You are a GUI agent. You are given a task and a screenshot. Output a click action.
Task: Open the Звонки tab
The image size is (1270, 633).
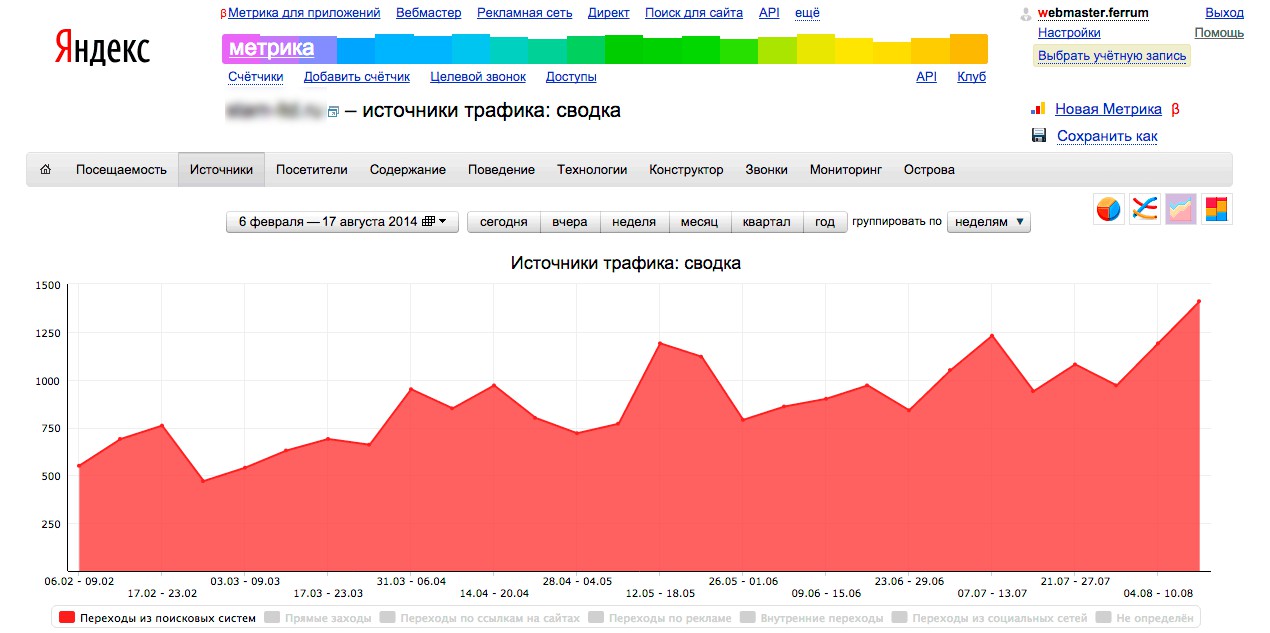coord(766,170)
